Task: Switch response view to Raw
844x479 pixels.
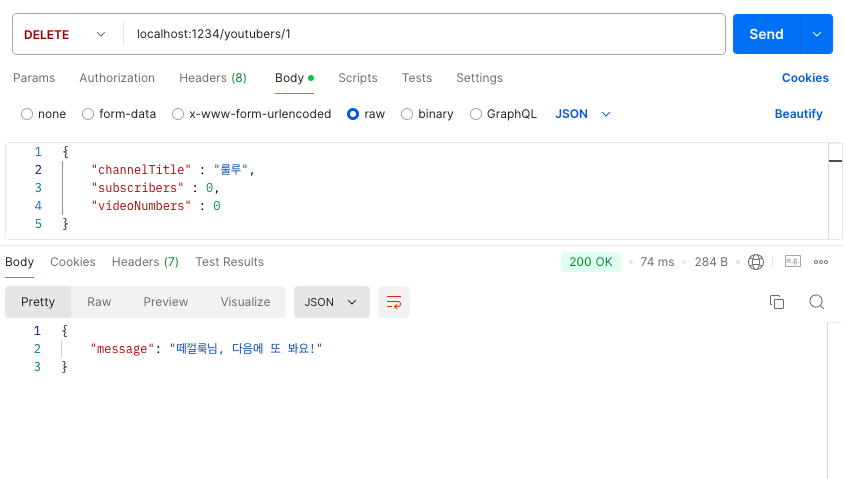Action: pos(99,302)
